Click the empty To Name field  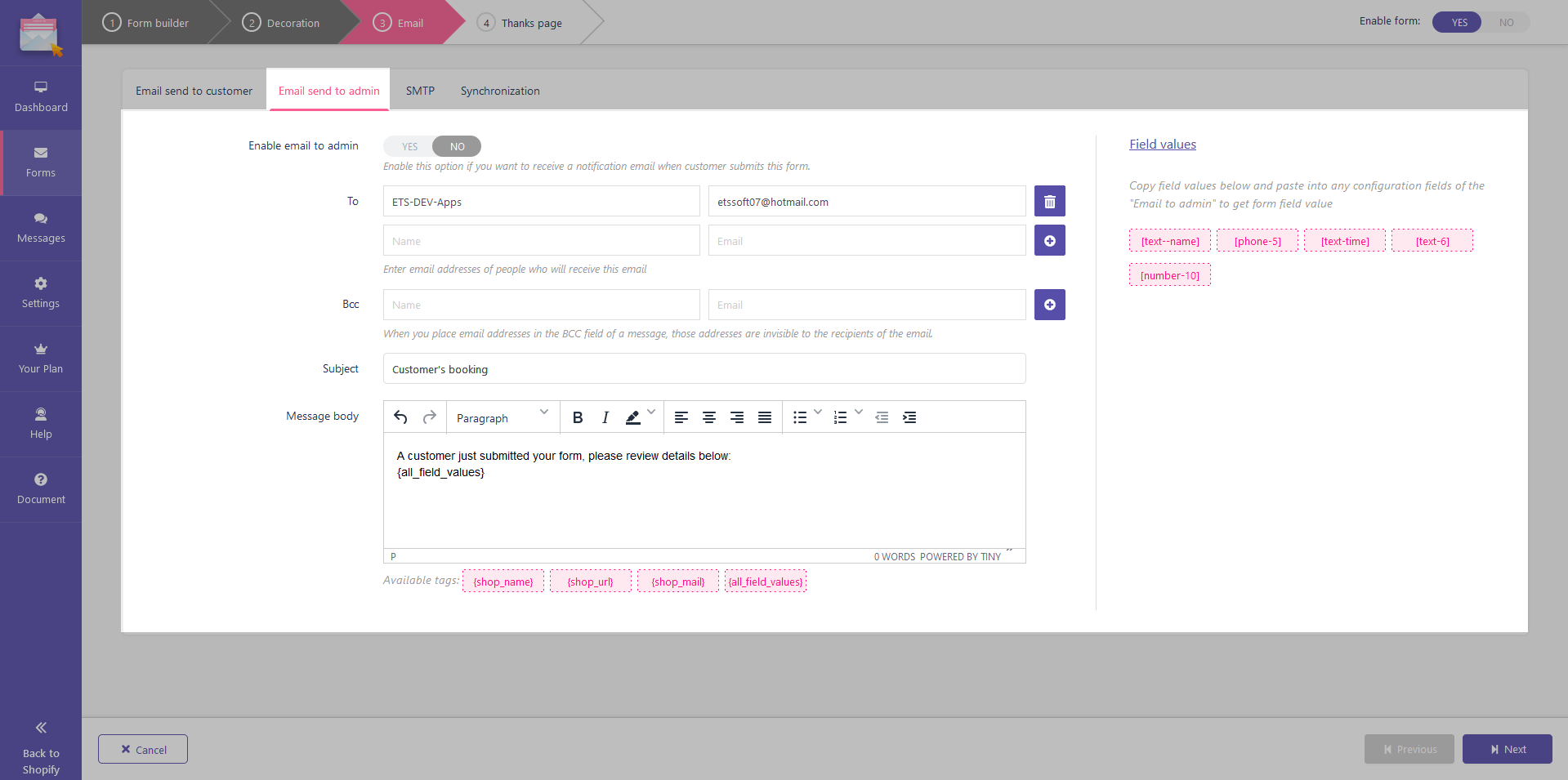(542, 240)
